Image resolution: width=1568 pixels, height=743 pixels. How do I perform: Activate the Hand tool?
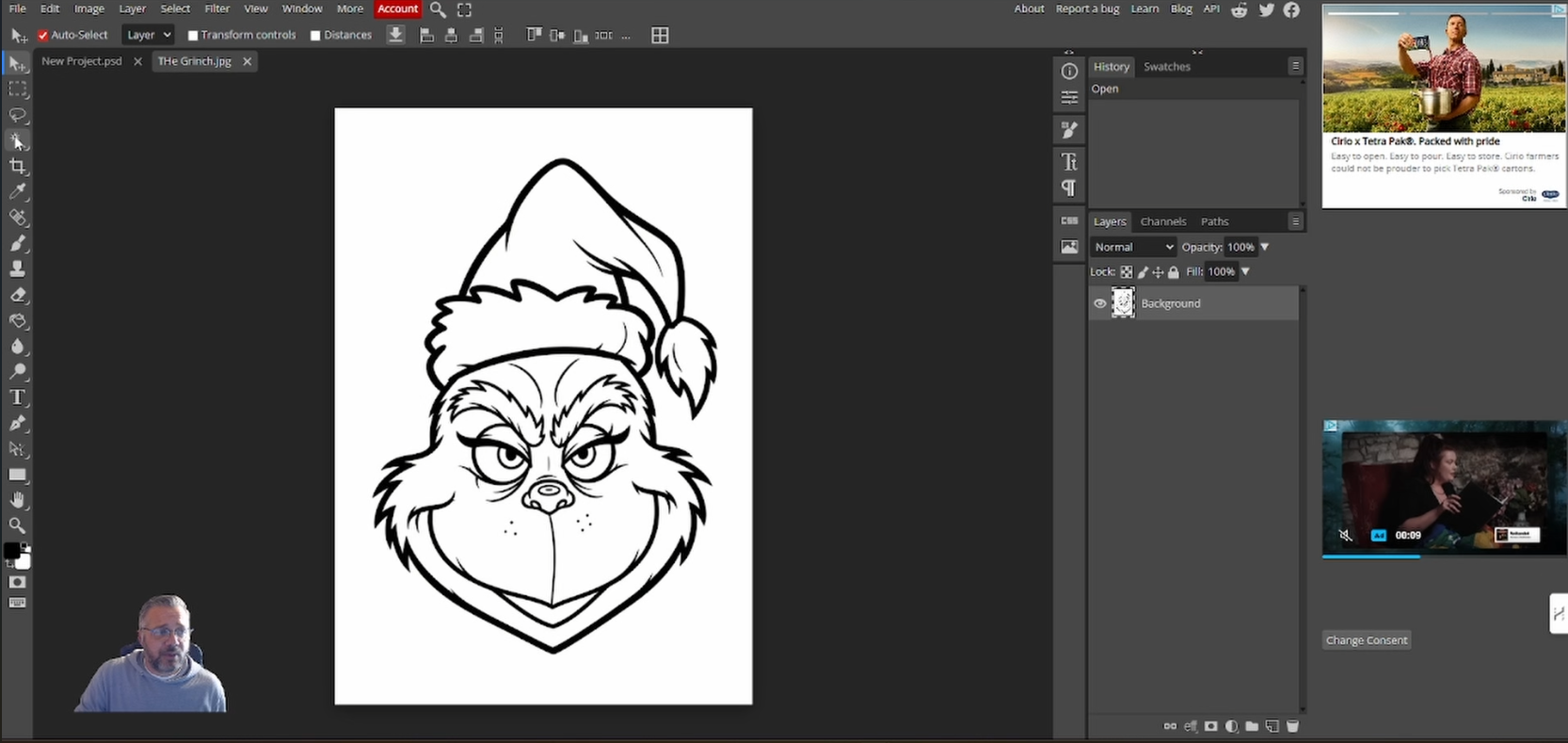click(x=18, y=500)
